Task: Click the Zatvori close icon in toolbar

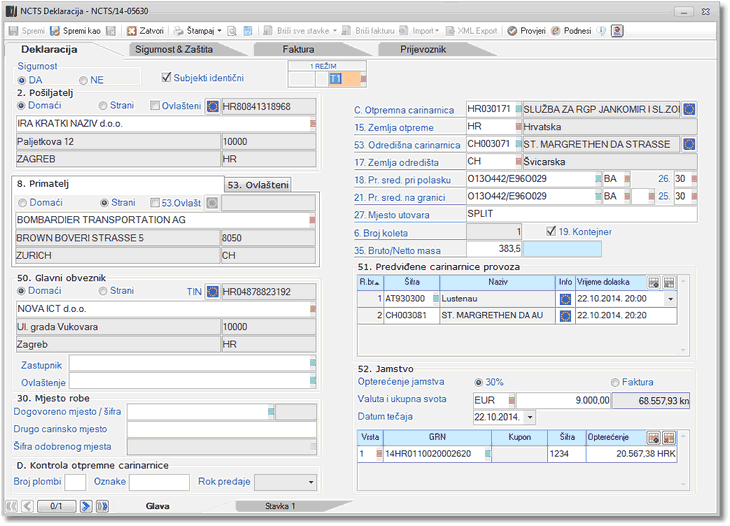Action: [132, 31]
